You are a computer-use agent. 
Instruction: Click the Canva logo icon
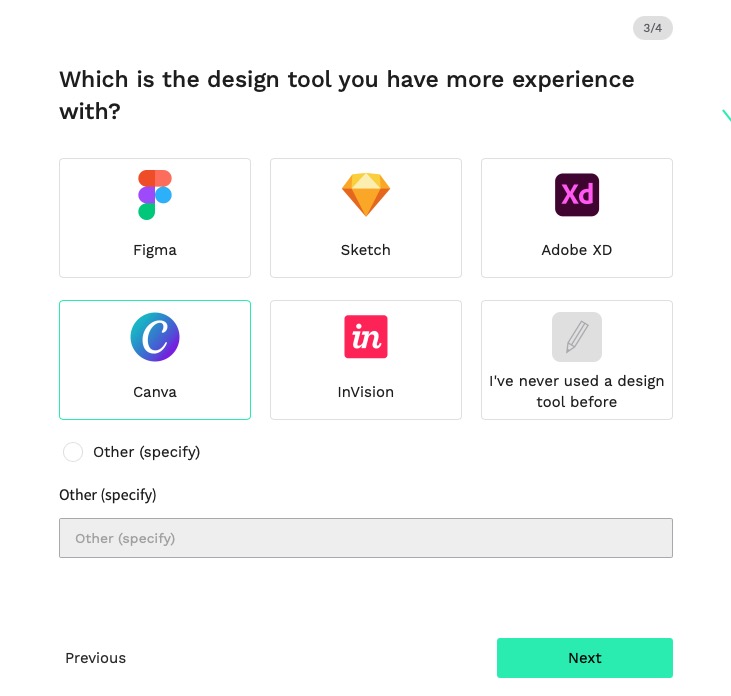155,337
